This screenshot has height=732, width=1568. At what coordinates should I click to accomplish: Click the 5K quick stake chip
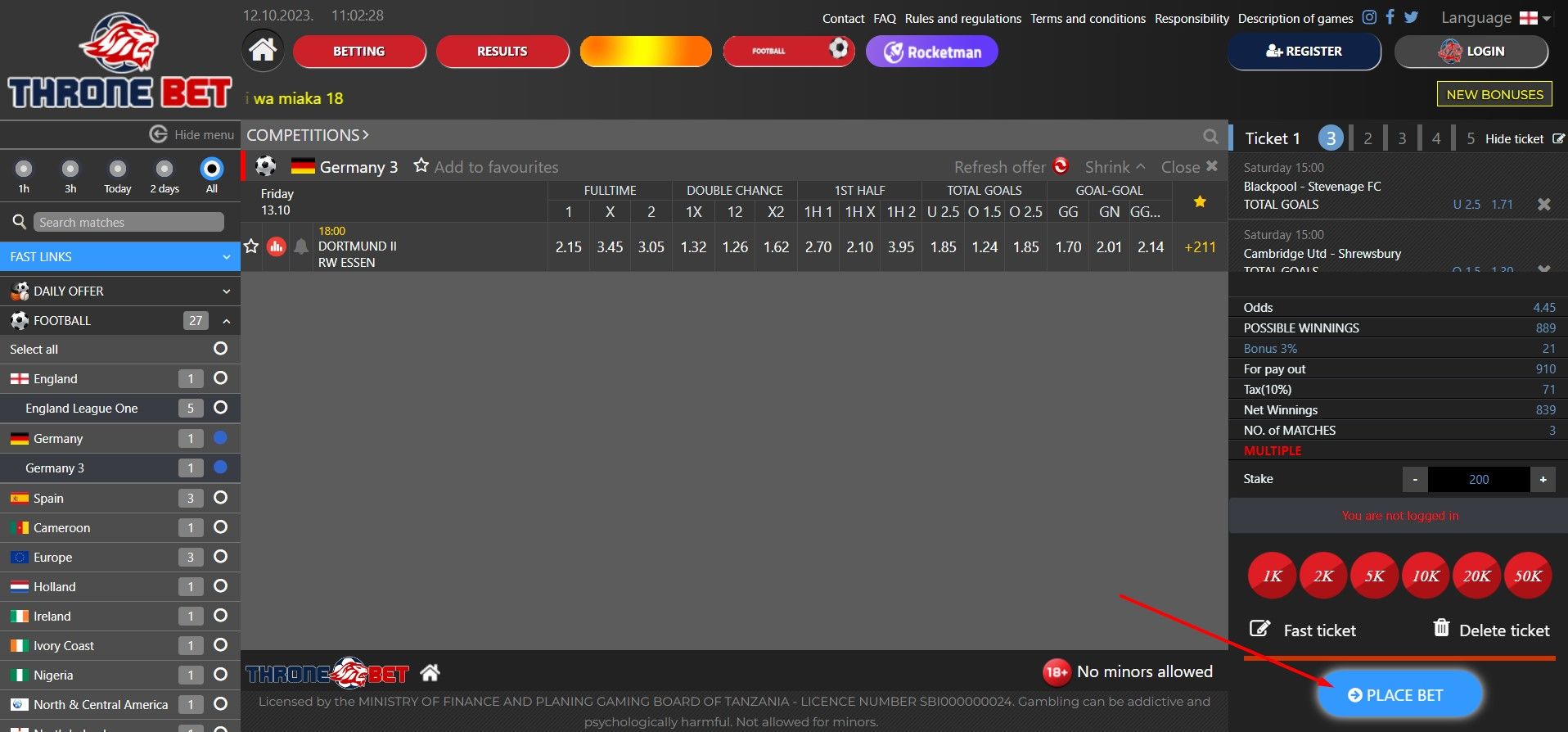[x=1374, y=576]
